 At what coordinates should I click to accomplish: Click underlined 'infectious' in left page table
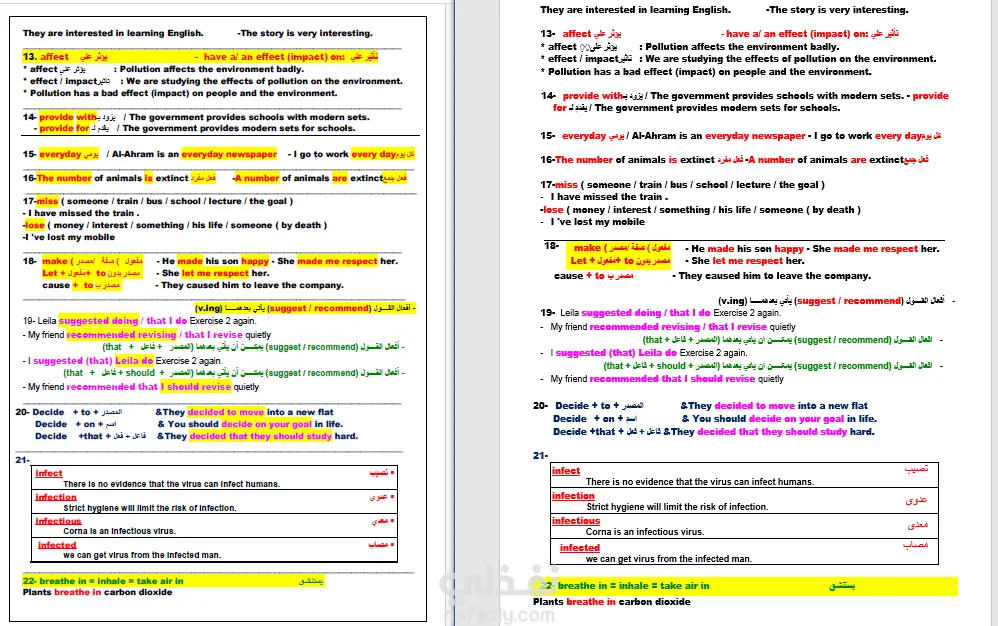click(59, 521)
